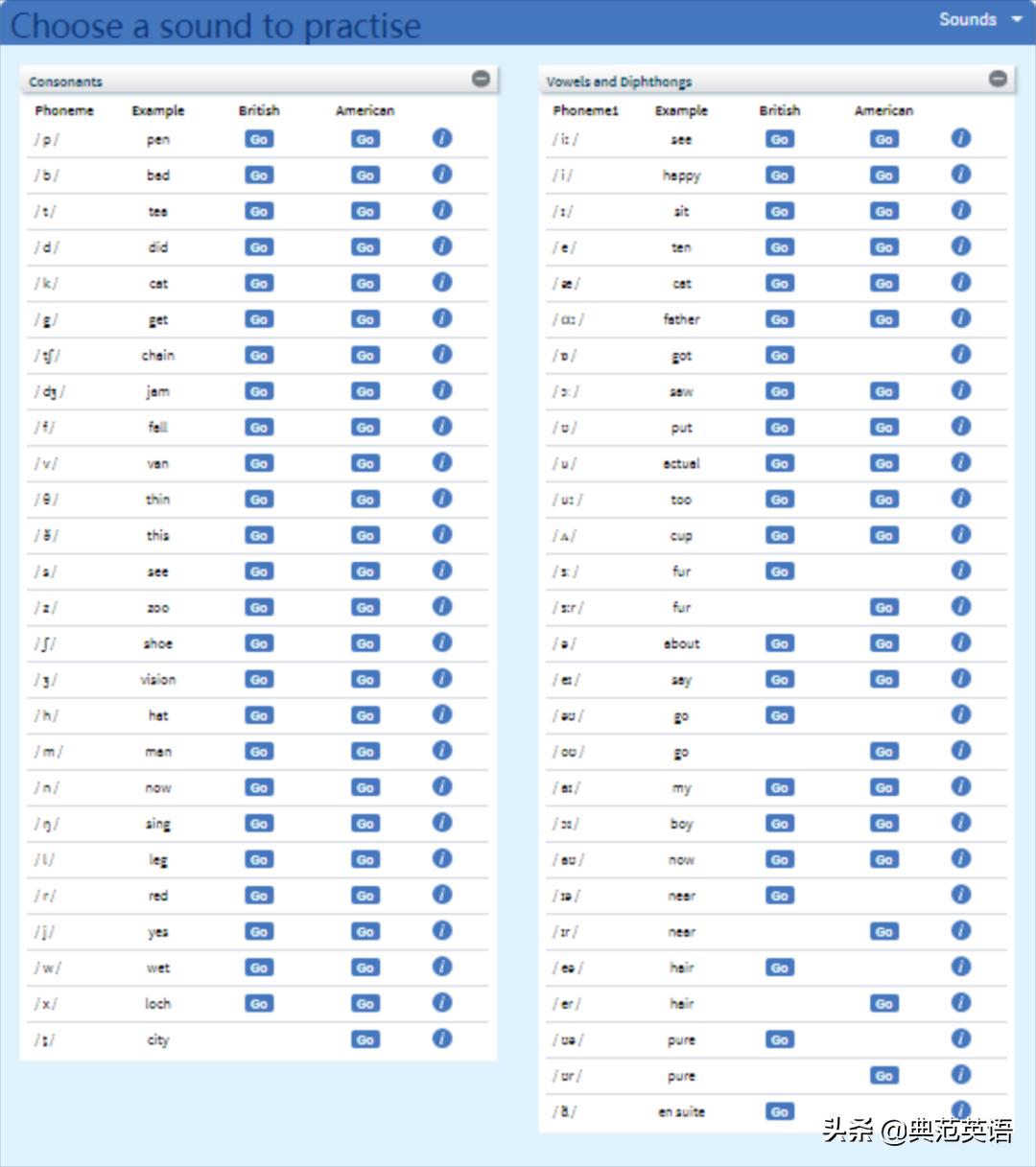Viewport: 1036px width, 1167px height.
Task: Open info icon for the 'sing' row
Action: (441, 823)
